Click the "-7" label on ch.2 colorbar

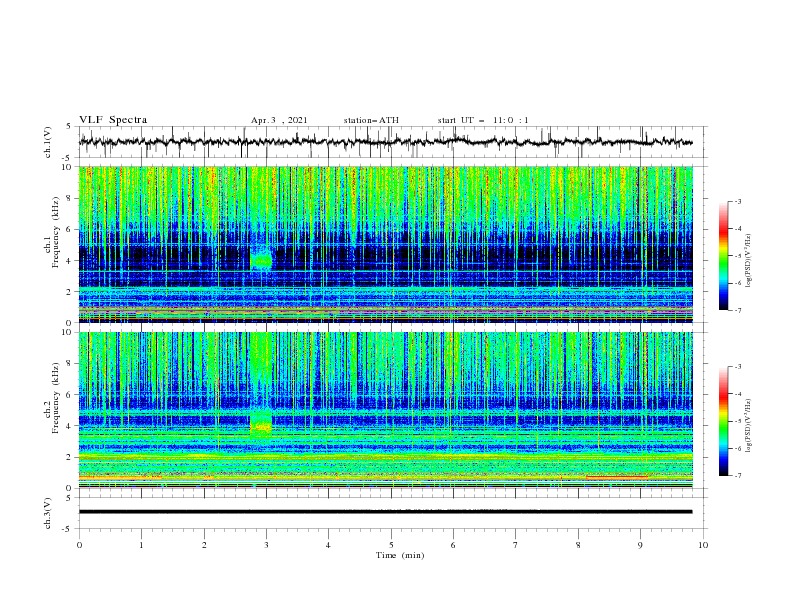tap(737, 476)
